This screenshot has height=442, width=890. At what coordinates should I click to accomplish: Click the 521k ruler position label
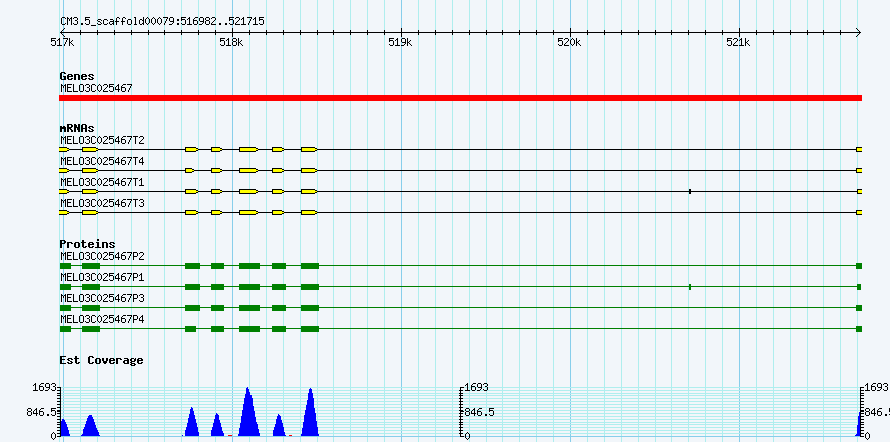(739, 42)
